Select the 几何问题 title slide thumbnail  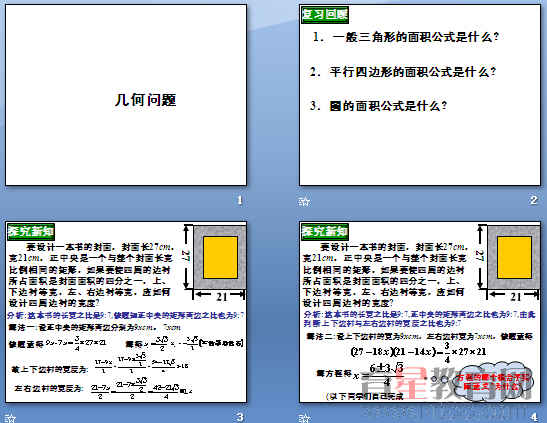click(126, 95)
